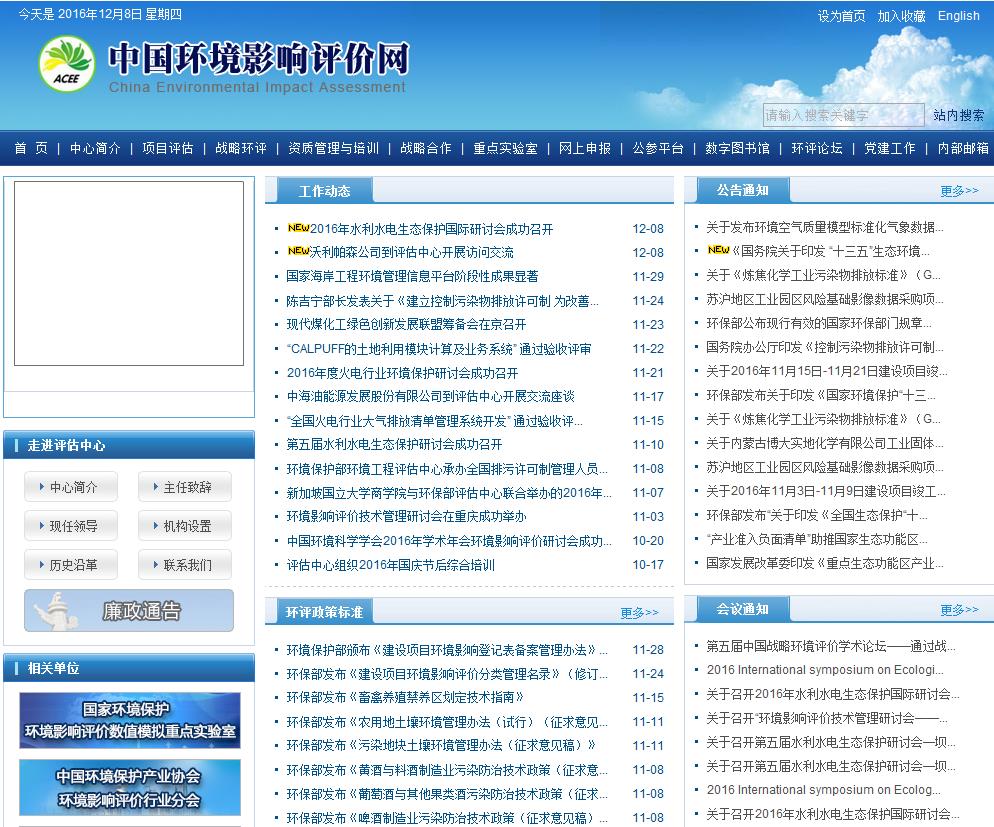The image size is (994, 827).
Task: Click the ACEE logo icon
Action: [67, 64]
